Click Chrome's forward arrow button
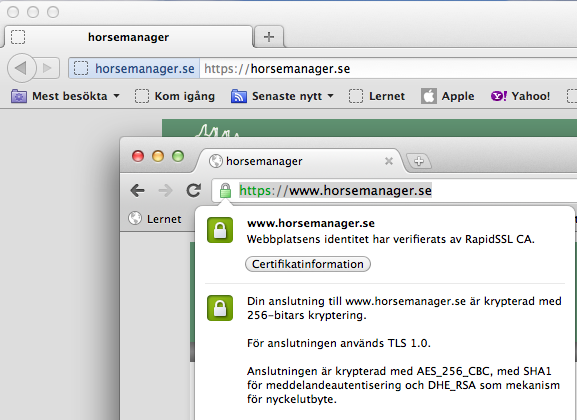This screenshot has height=420, width=577. point(165,190)
